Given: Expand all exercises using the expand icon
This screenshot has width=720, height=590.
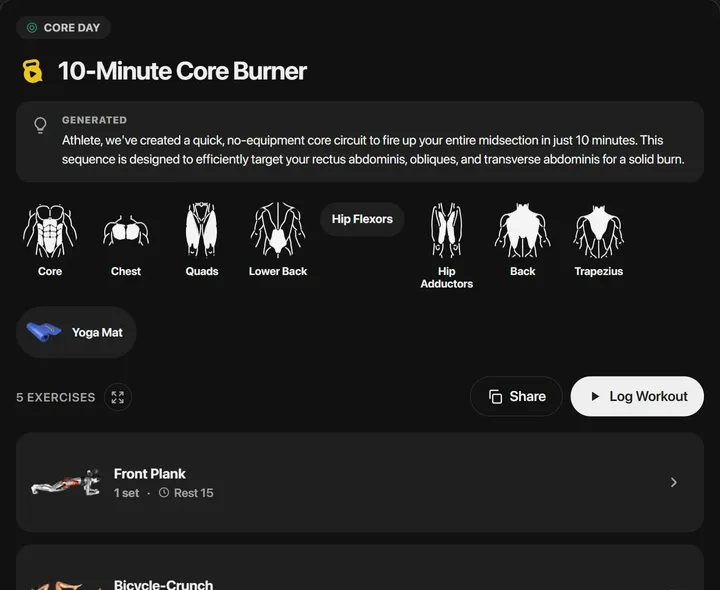Looking at the screenshot, I should (x=118, y=397).
